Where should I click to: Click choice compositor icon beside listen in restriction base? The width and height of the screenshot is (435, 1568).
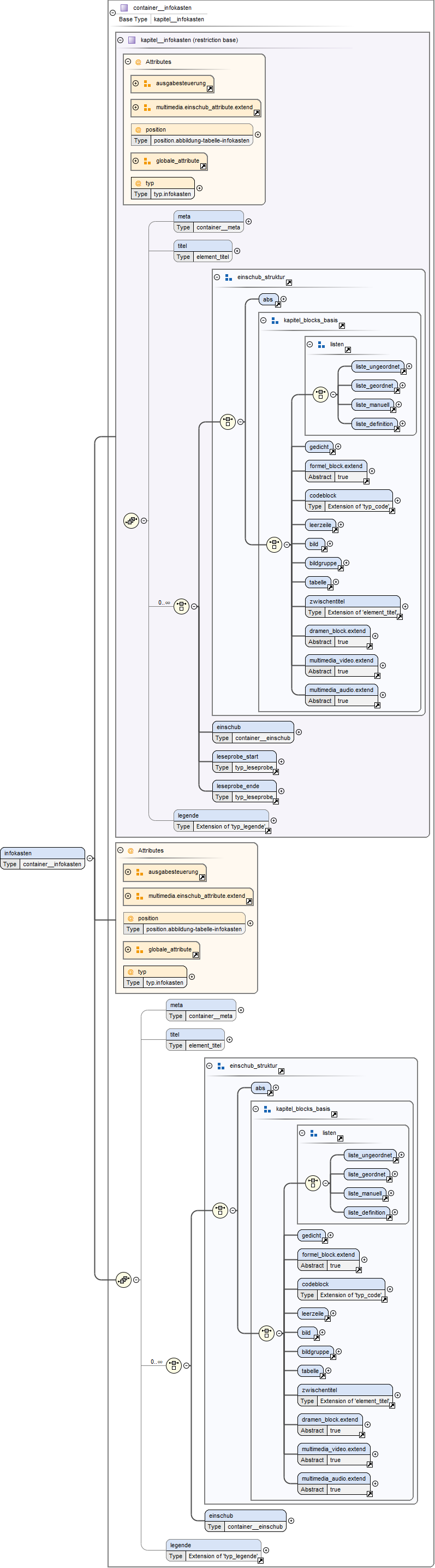[320, 394]
